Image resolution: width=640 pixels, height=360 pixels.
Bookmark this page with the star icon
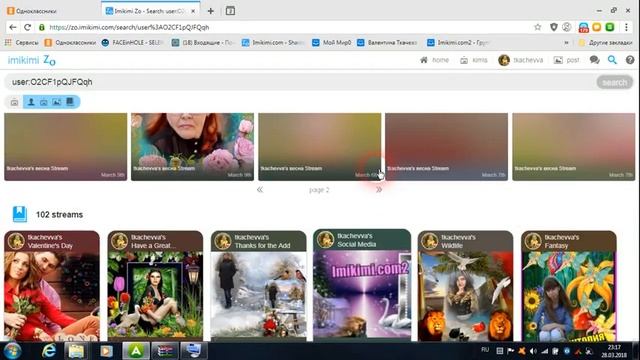538,27
